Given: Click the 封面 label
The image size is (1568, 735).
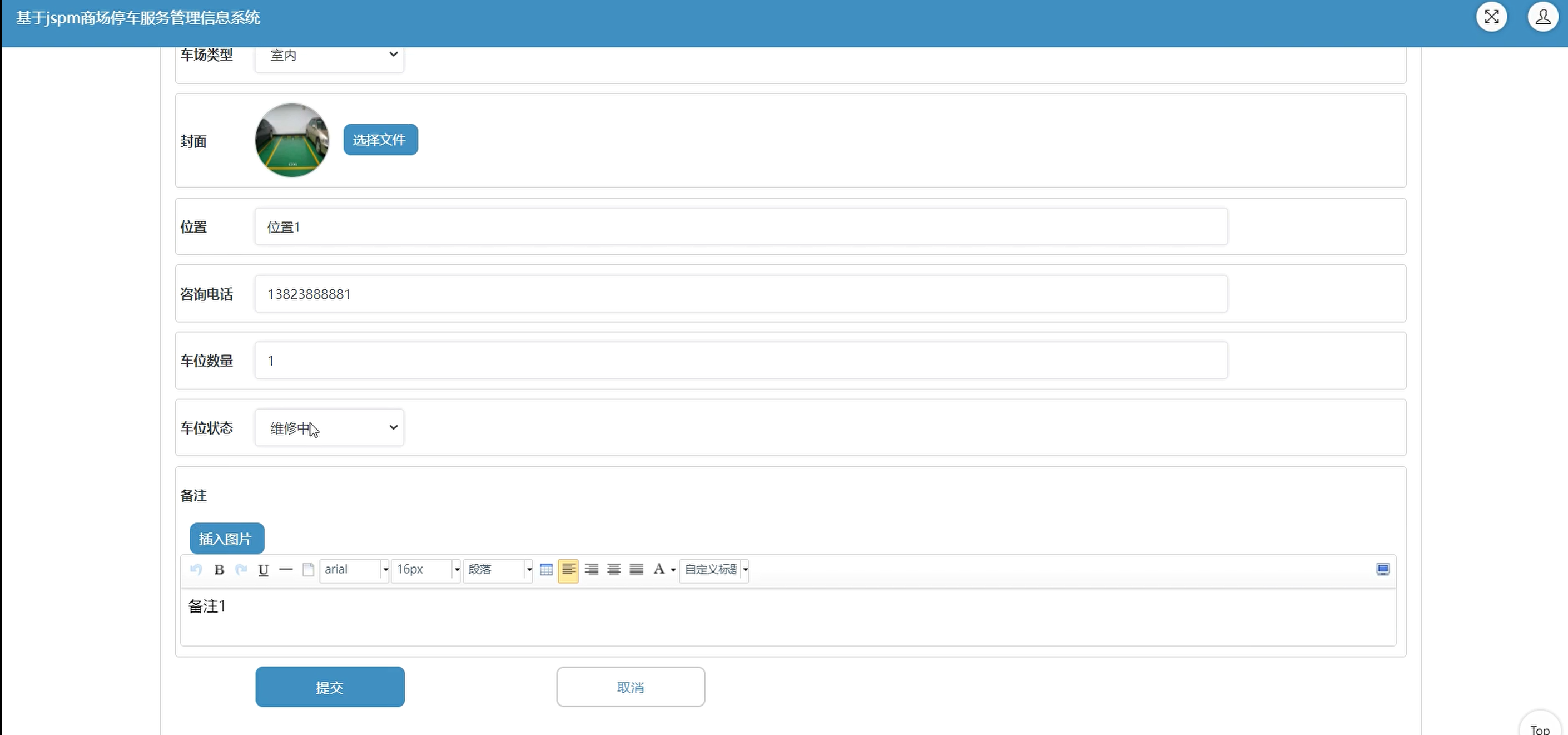Looking at the screenshot, I should coord(193,141).
